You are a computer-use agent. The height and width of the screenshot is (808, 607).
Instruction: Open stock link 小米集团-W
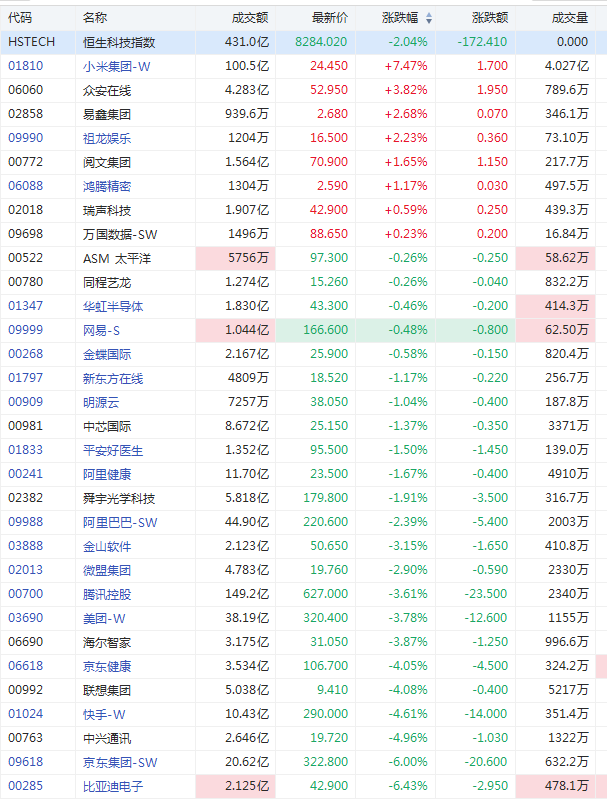coord(116,66)
